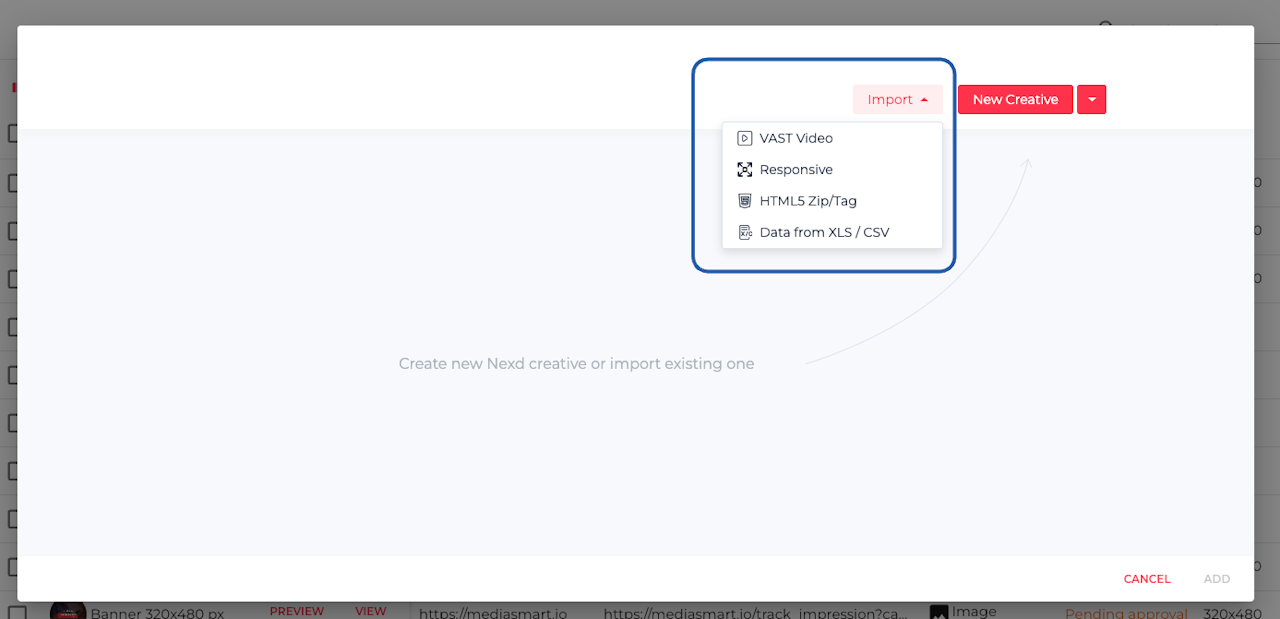1280x619 pixels.
Task: Collapse the Import dropdown button
Action: click(897, 100)
